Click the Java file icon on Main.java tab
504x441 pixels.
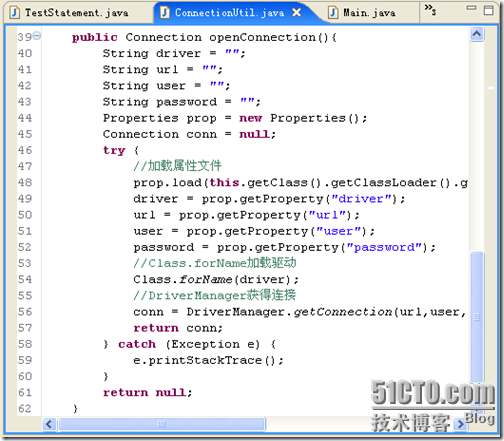click(x=333, y=13)
